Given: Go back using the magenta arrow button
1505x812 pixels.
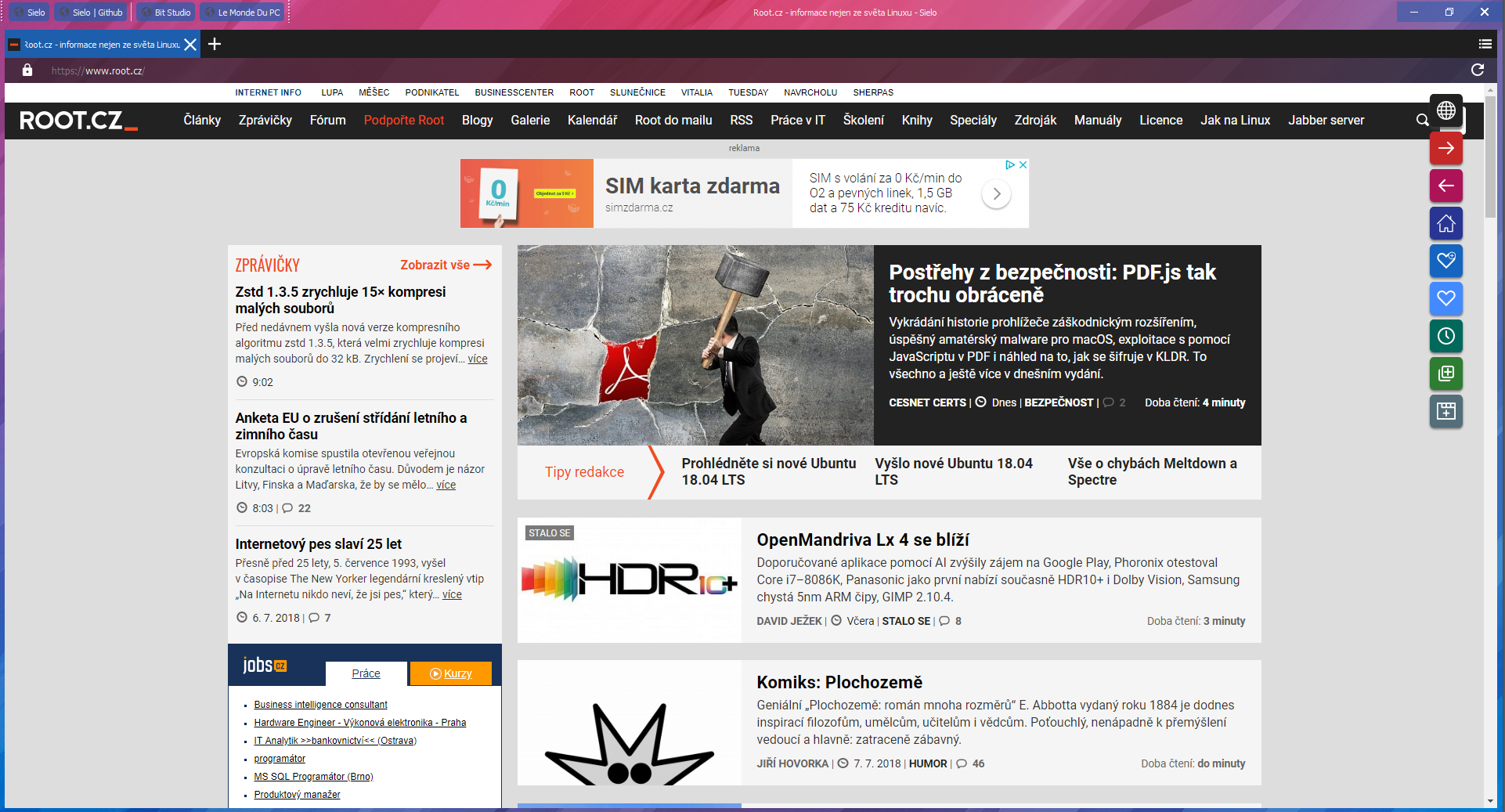Looking at the screenshot, I should pos(1445,186).
